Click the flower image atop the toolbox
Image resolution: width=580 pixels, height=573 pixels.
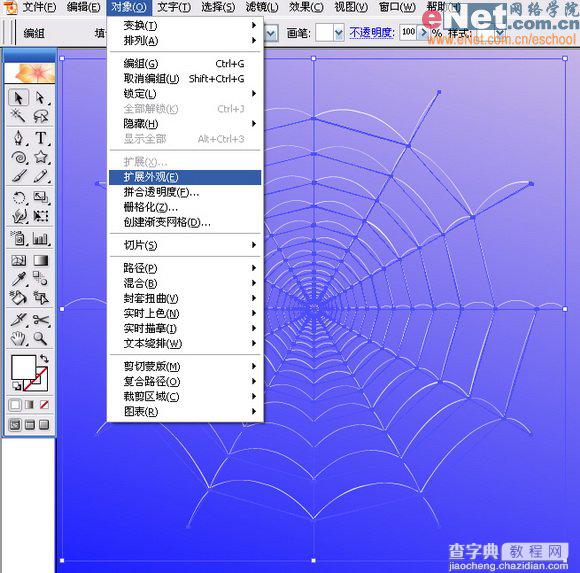coord(30,73)
